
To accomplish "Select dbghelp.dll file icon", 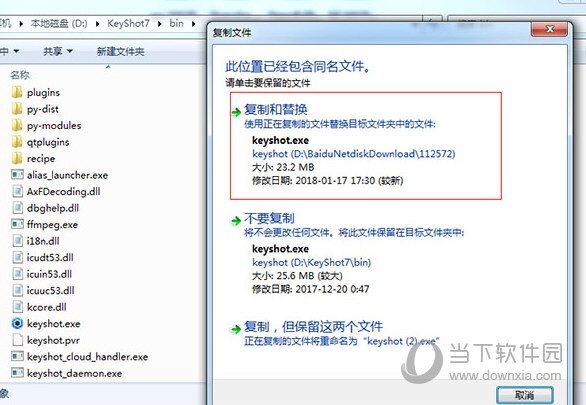I will click(x=17, y=208).
